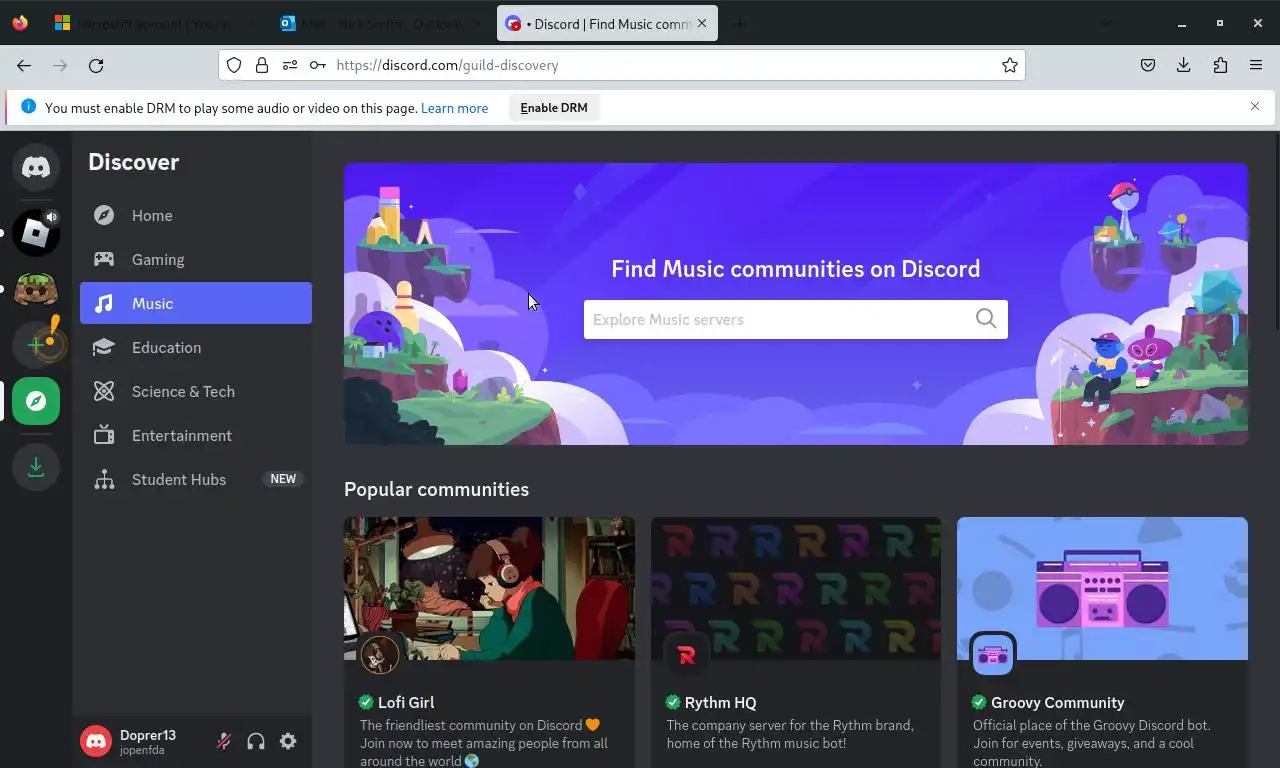Click the shield tracking protection icon
This screenshot has height=768, width=1280.
click(234, 65)
